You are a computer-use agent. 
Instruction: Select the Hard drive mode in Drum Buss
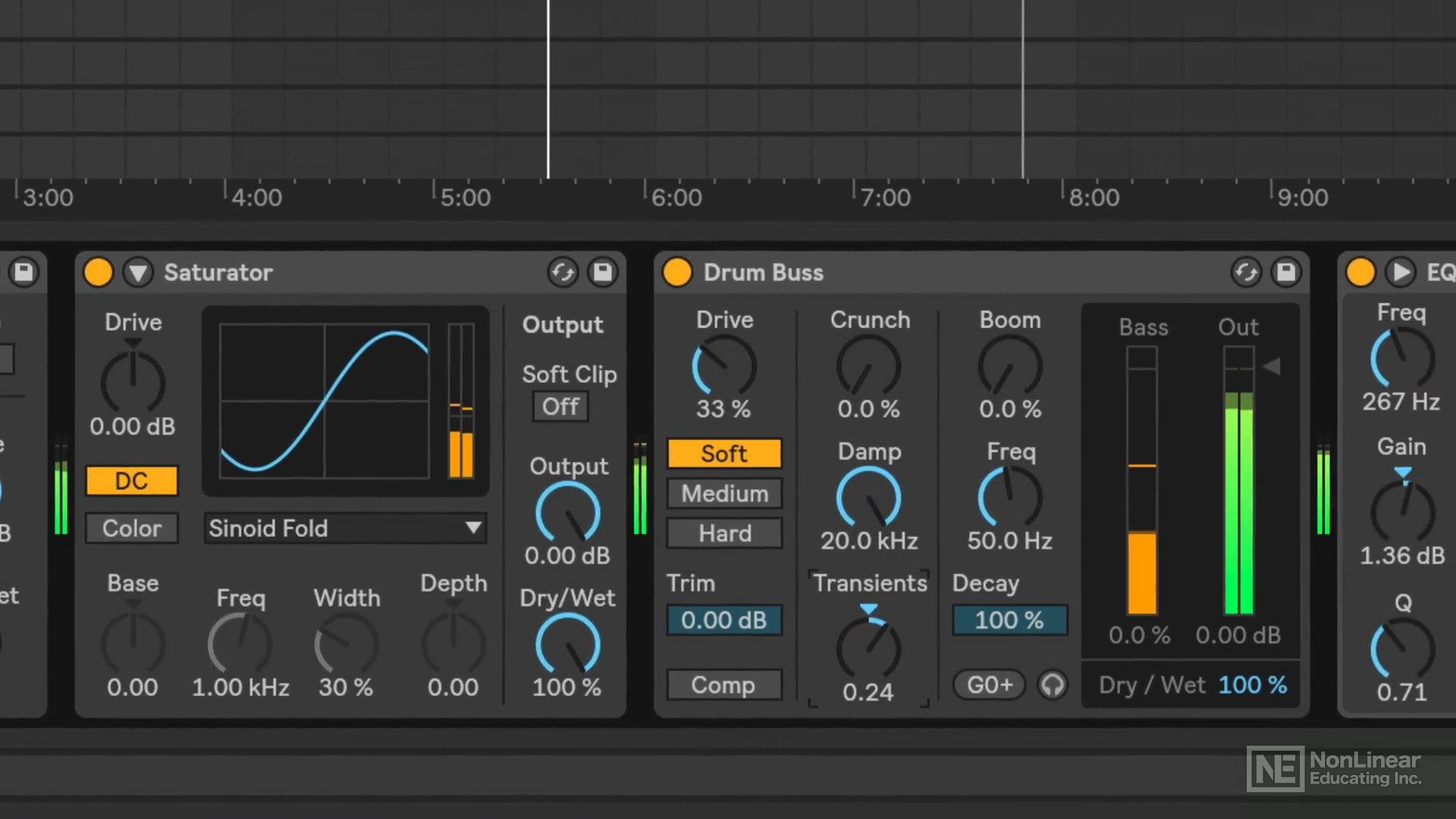point(724,534)
